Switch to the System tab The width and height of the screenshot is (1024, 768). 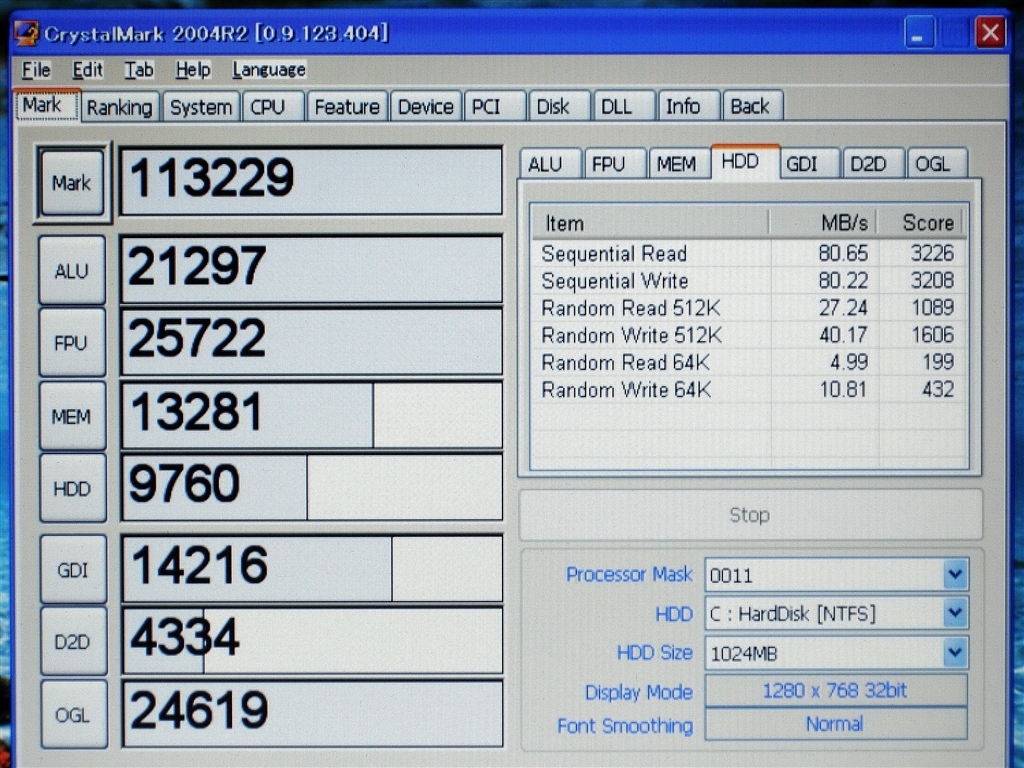tap(200, 106)
